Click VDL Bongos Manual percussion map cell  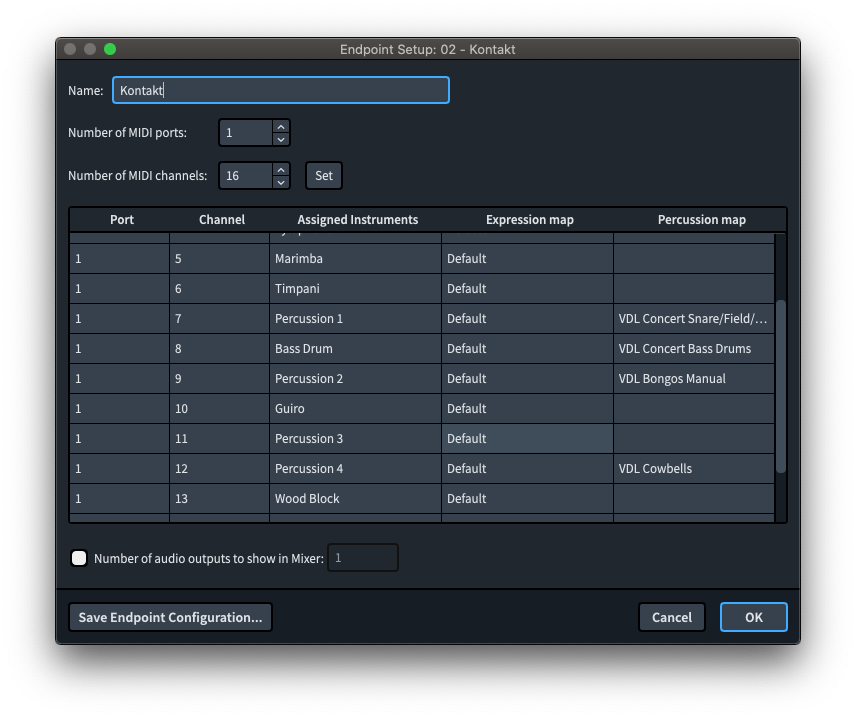point(694,379)
